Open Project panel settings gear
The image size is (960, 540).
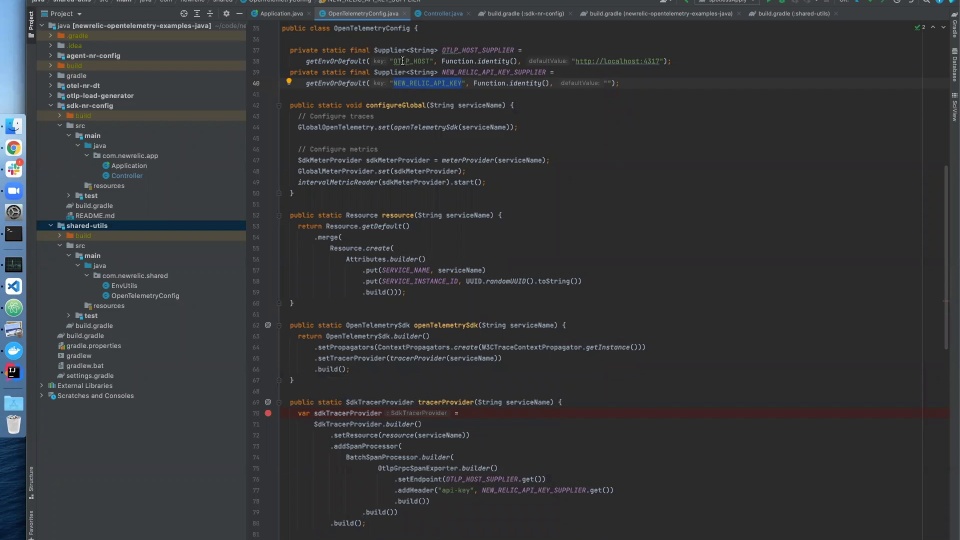226,13
